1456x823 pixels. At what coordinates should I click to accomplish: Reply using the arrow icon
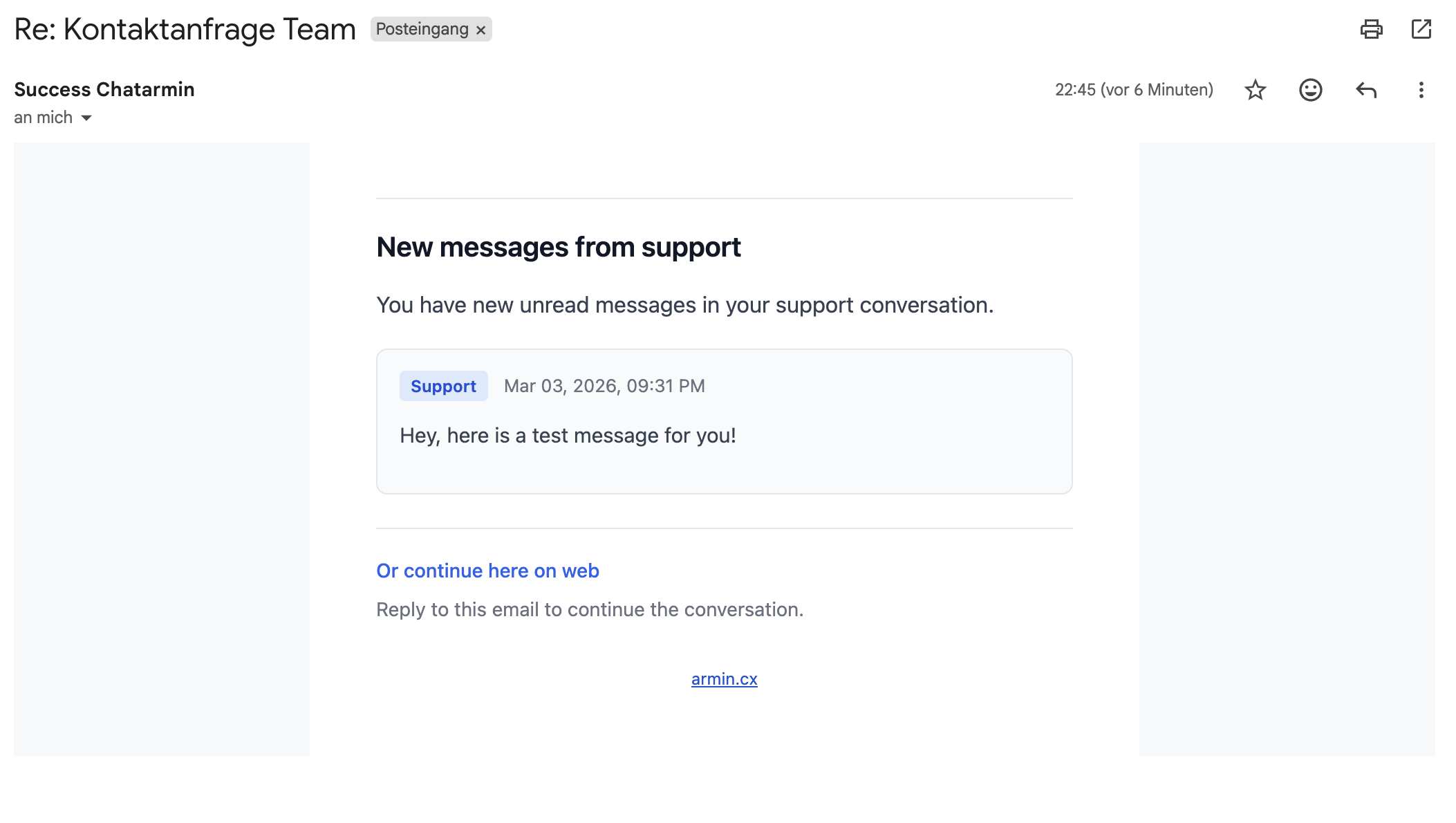(1366, 90)
